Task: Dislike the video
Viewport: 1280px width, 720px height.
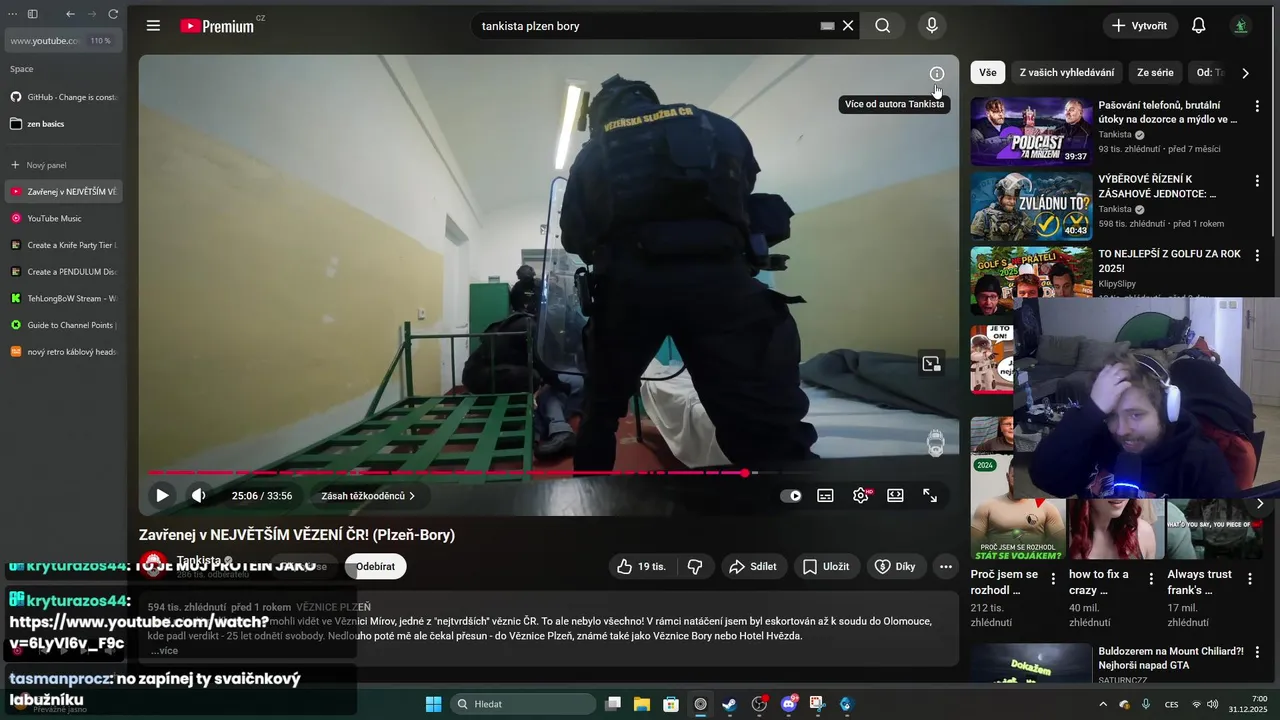Action: 695,566
